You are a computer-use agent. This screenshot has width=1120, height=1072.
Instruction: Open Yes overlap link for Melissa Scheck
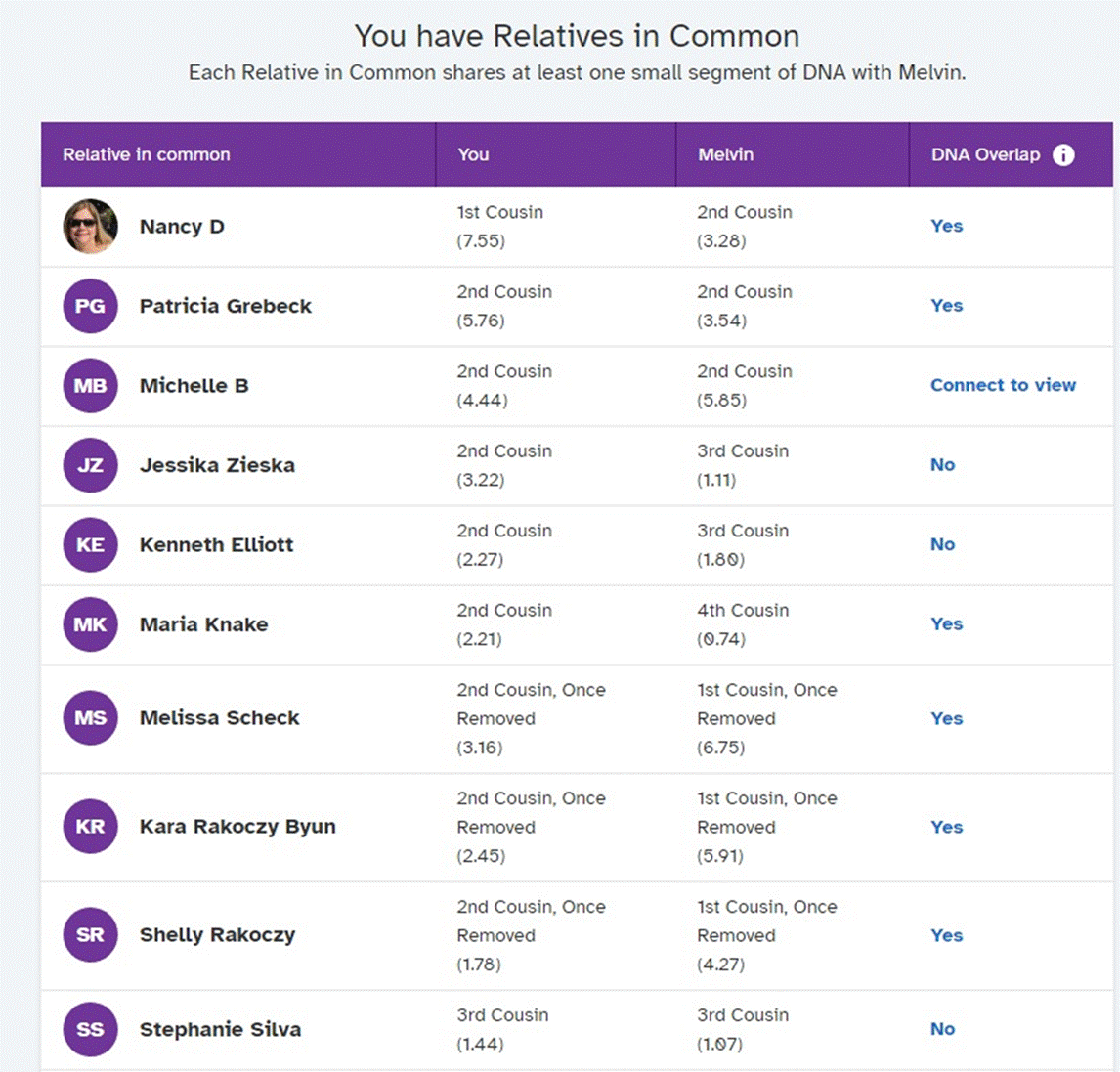[x=946, y=718]
